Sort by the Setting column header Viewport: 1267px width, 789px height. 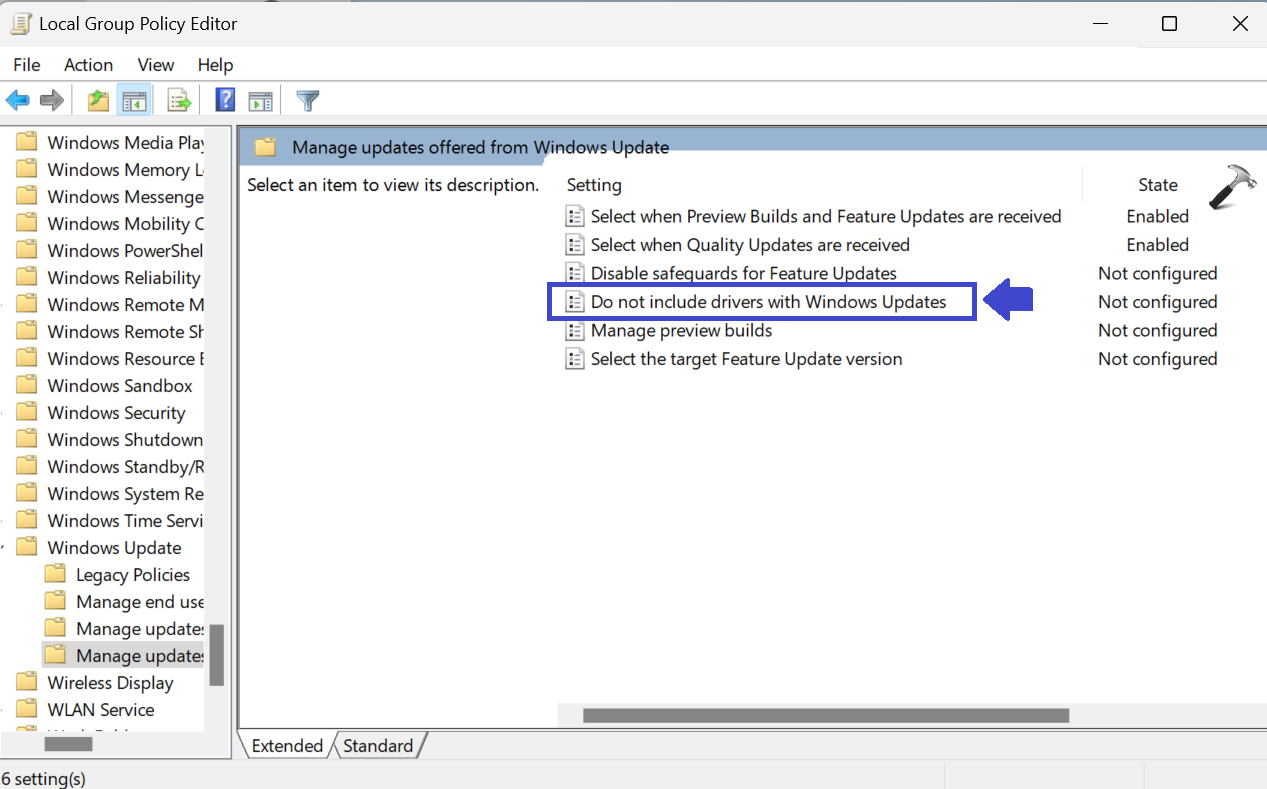point(594,185)
